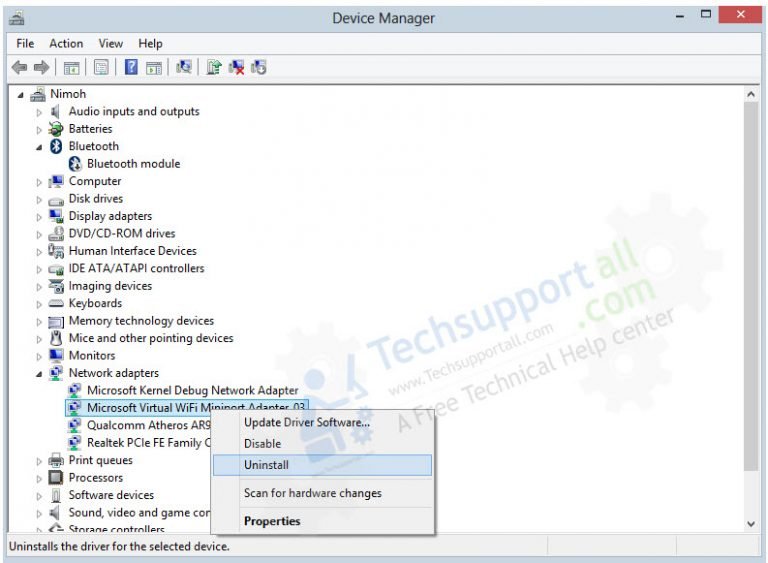768x563 pixels.
Task: Open the Action menu
Action: pos(66,44)
